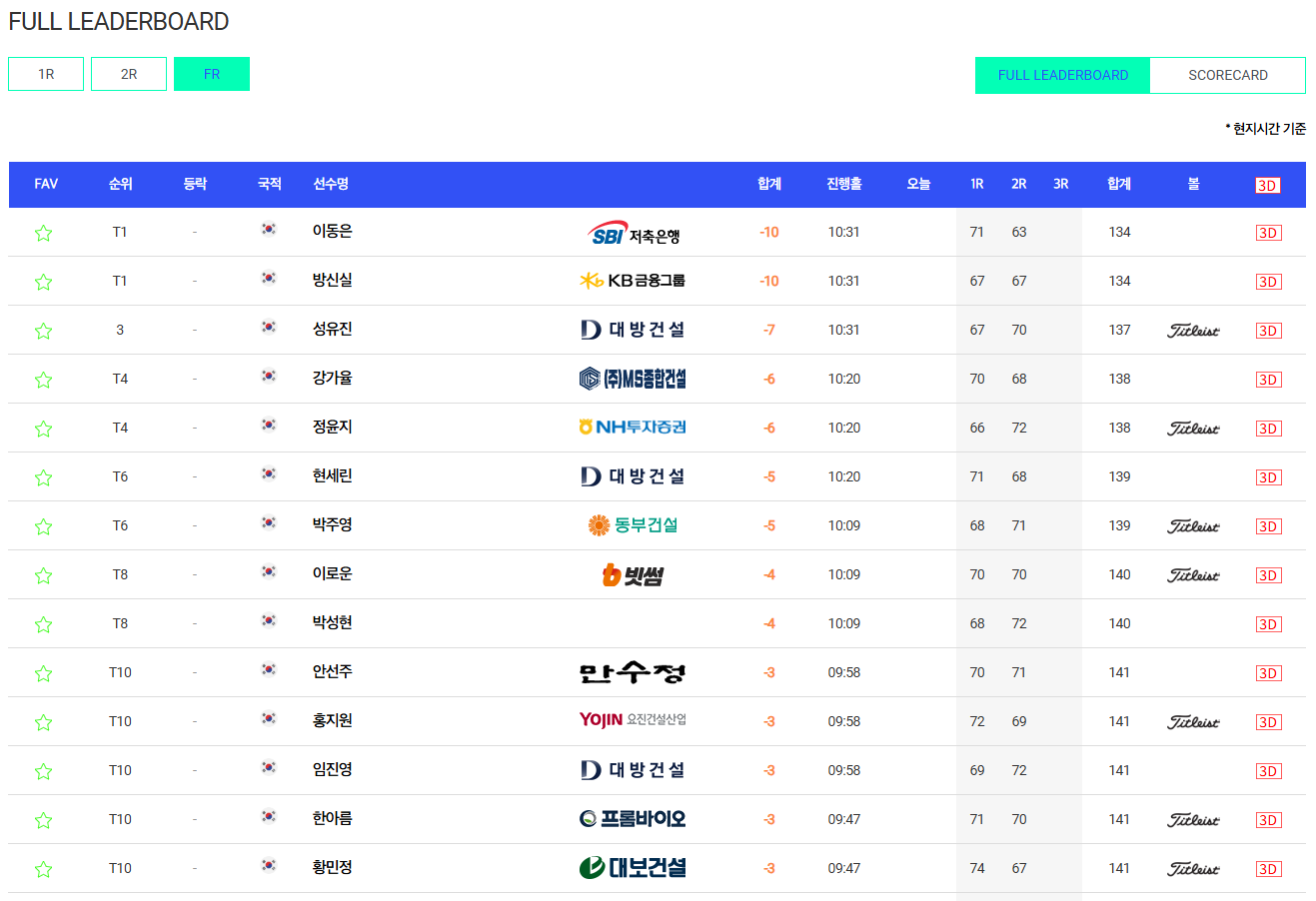Open 3D view for 이동은
1316x901 pixels.
[1268, 233]
